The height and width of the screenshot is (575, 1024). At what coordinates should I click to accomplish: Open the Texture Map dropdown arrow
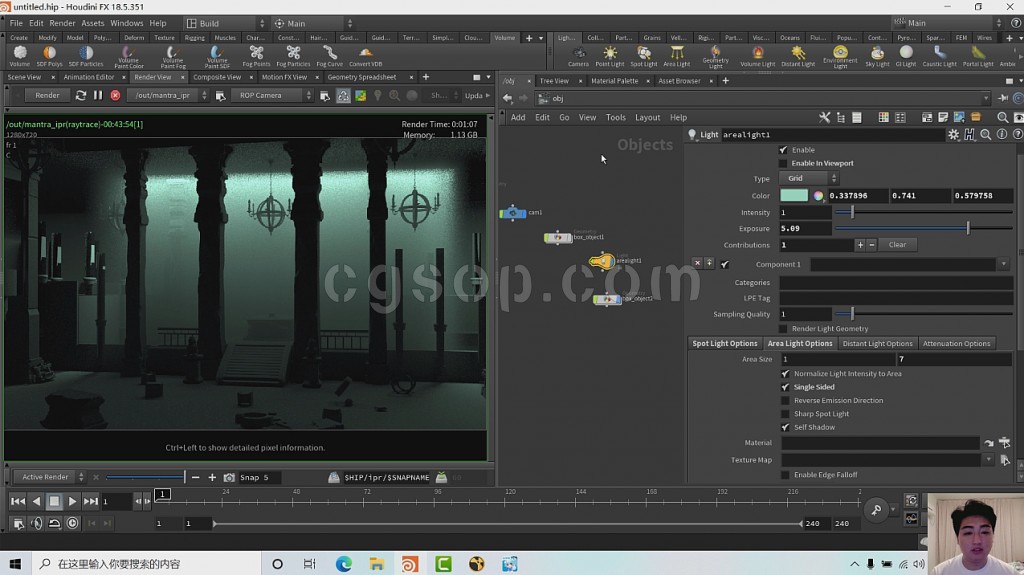pyautogui.click(x=988, y=460)
